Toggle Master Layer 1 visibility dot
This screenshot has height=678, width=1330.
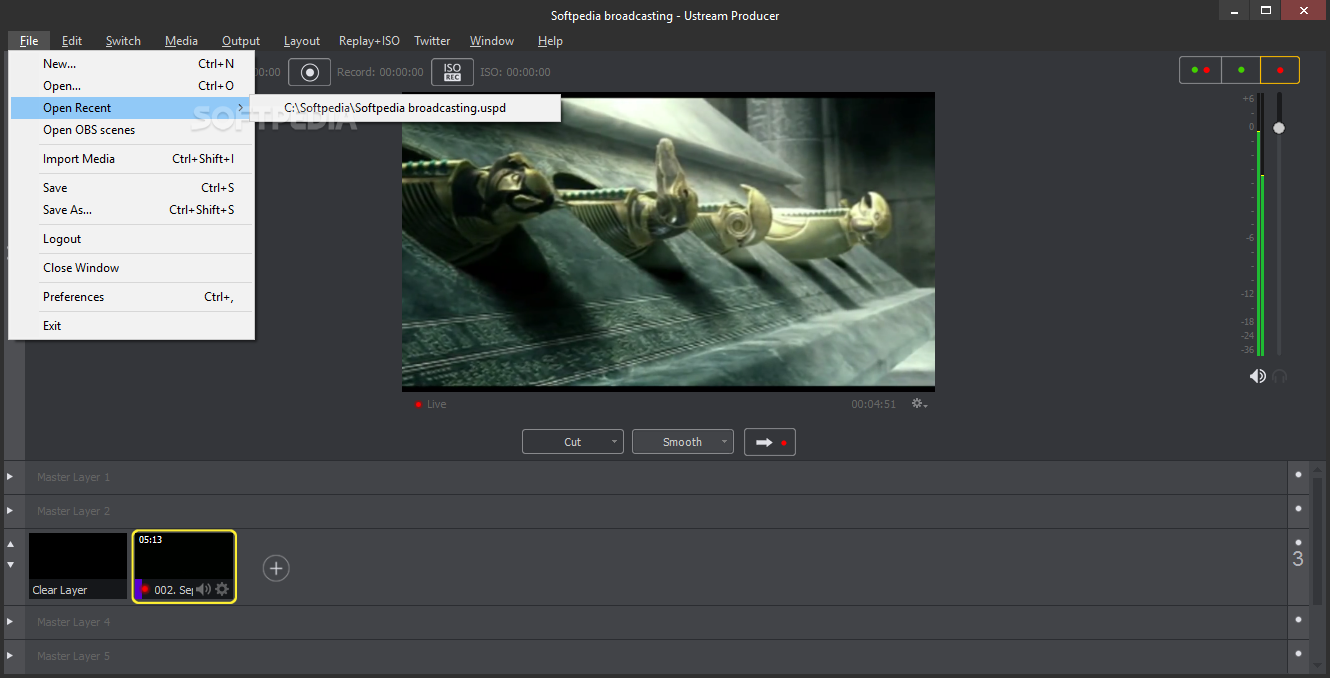[1298, 475]
